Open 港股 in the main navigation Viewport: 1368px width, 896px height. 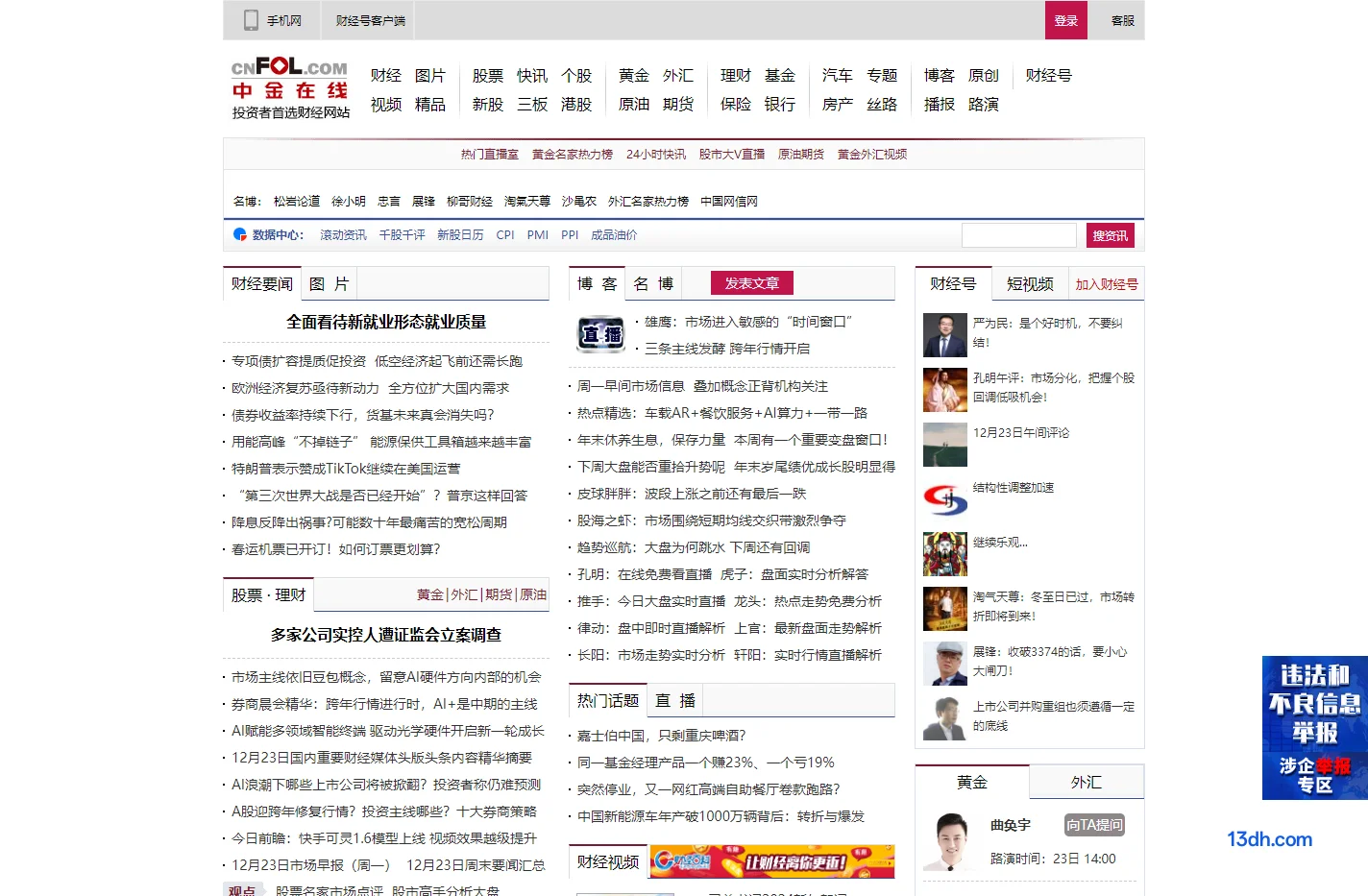pyautogui.click(x=576, y=105)
